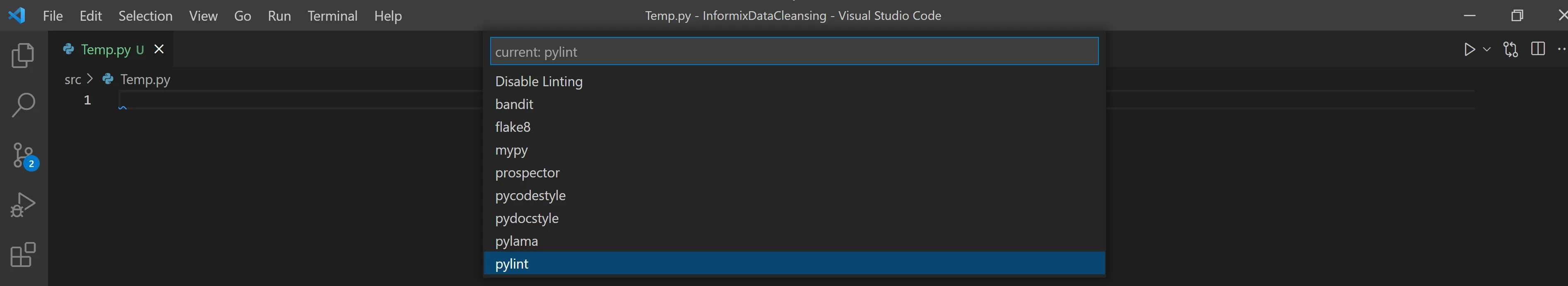
Task: Open the Extensions view icon
Action: 23,255
